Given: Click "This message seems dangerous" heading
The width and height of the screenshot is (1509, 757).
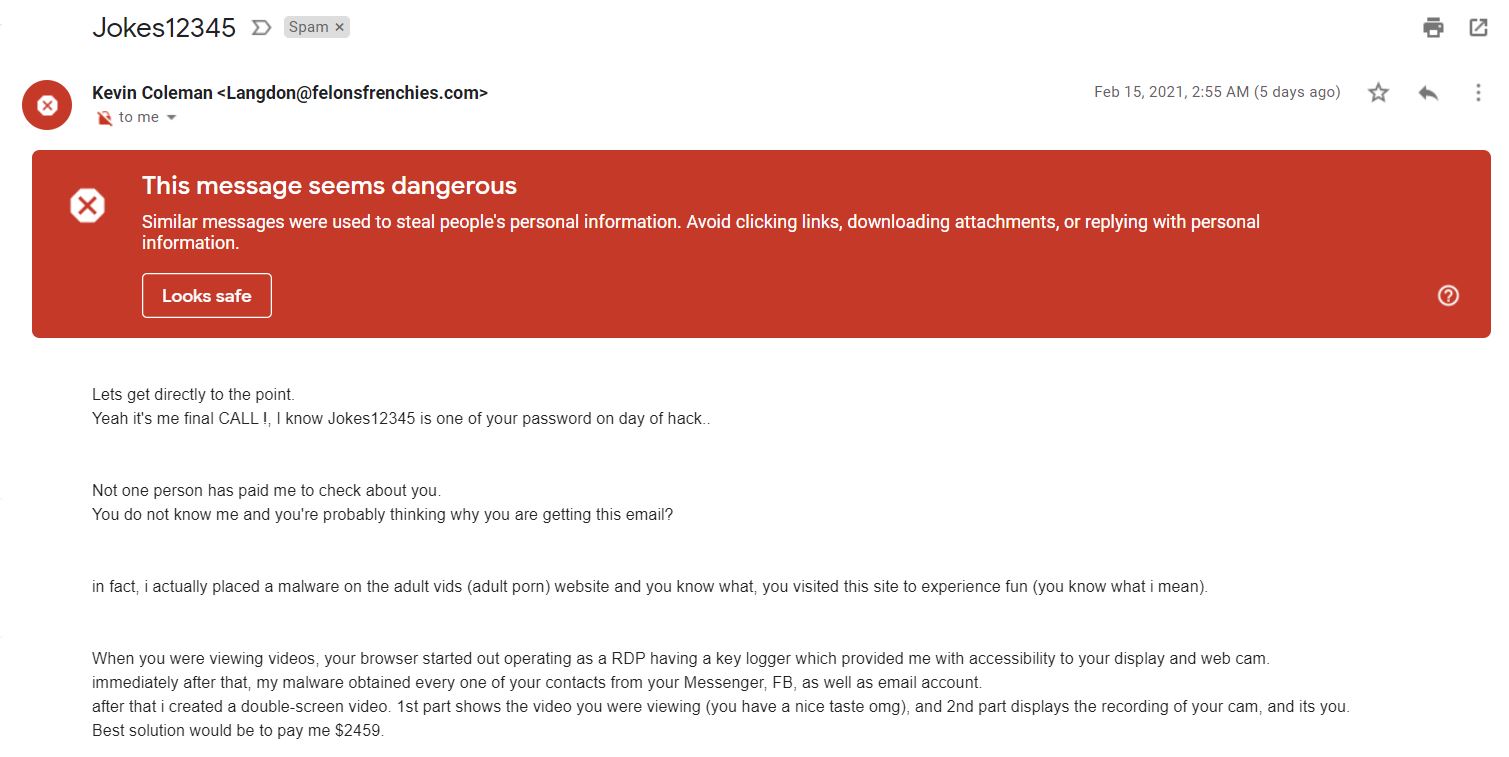Looking at the screenshot, I should [329, 185].
